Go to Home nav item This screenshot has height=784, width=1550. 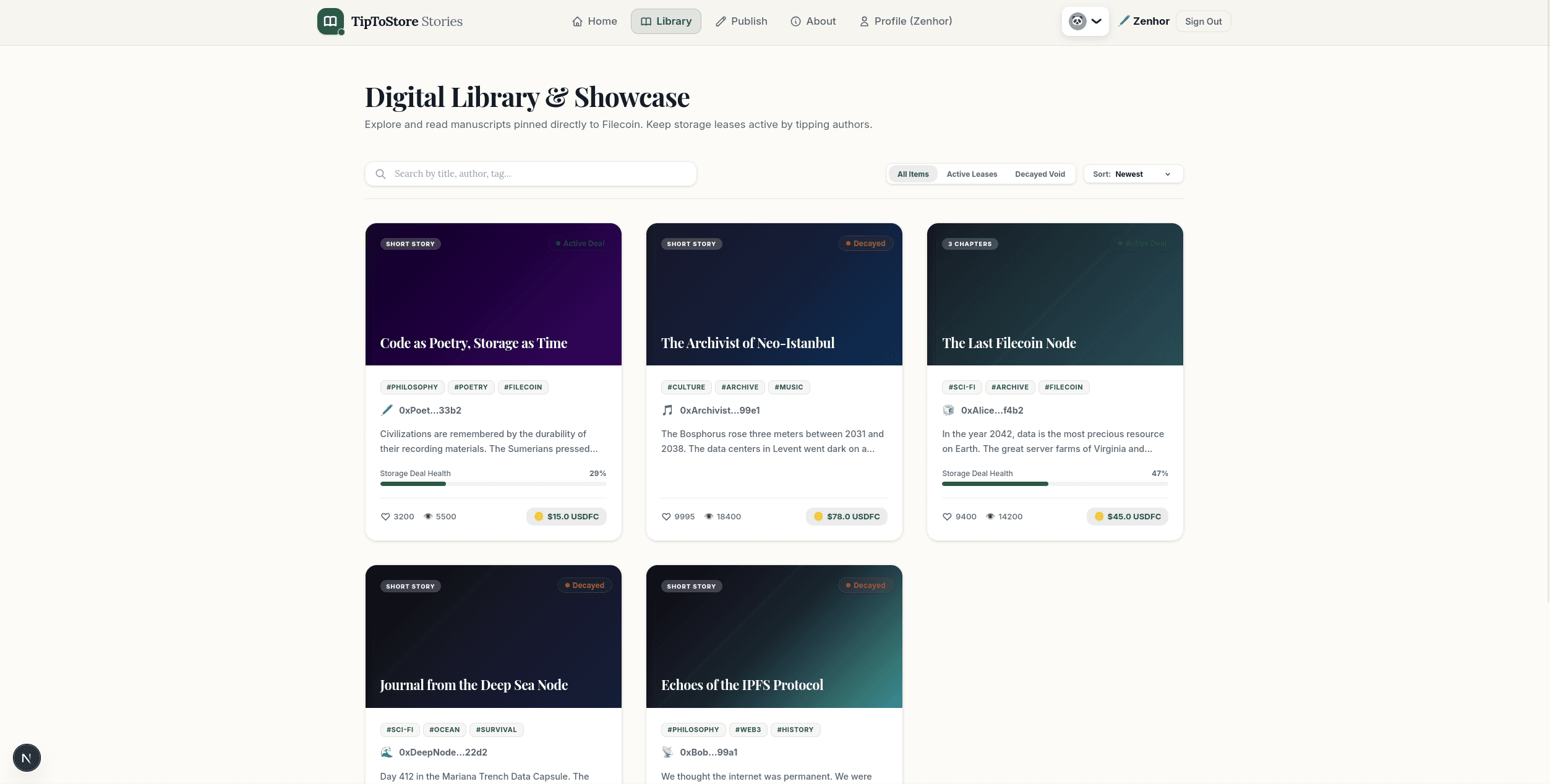594,22
